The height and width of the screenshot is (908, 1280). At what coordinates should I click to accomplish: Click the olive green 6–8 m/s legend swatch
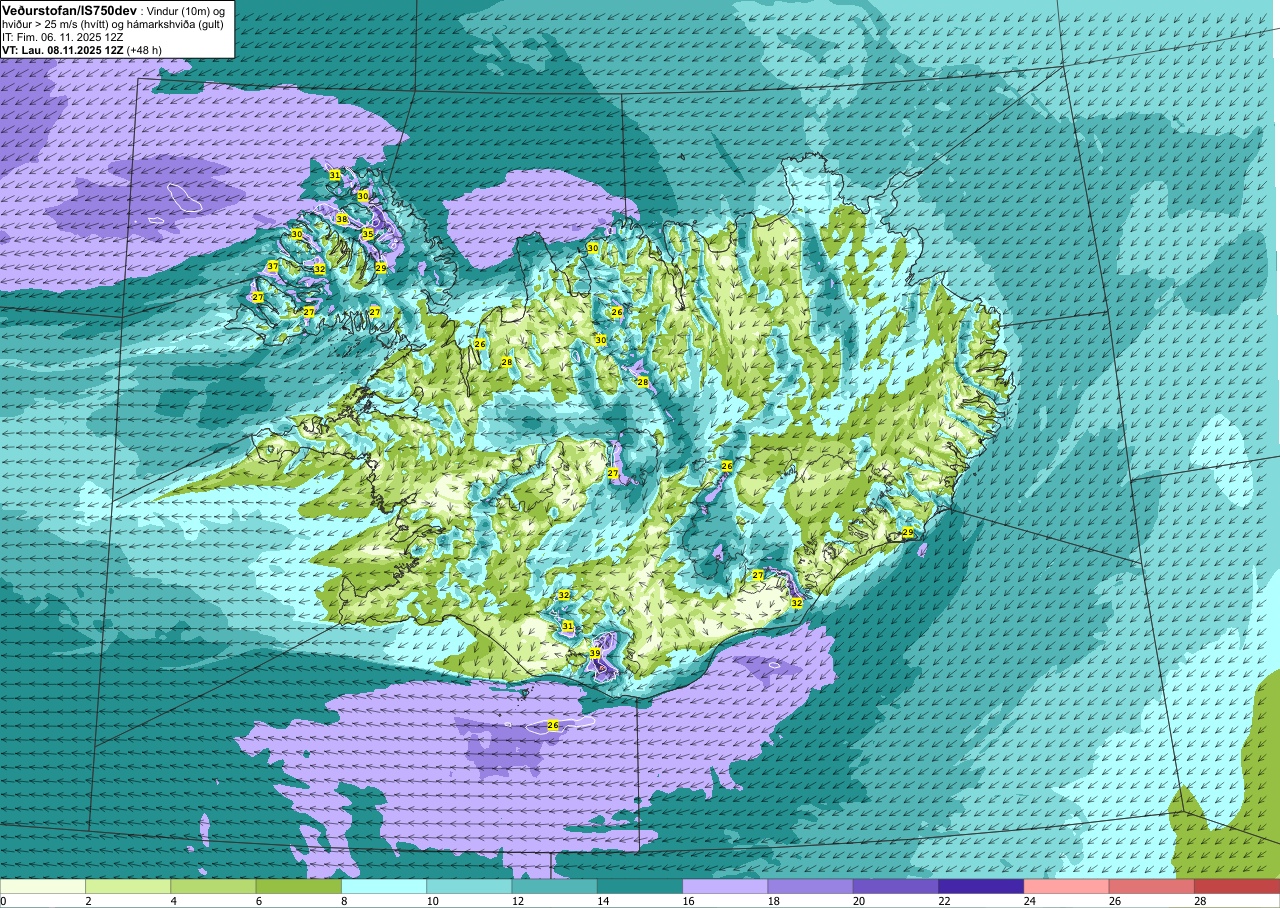point(299,886)
